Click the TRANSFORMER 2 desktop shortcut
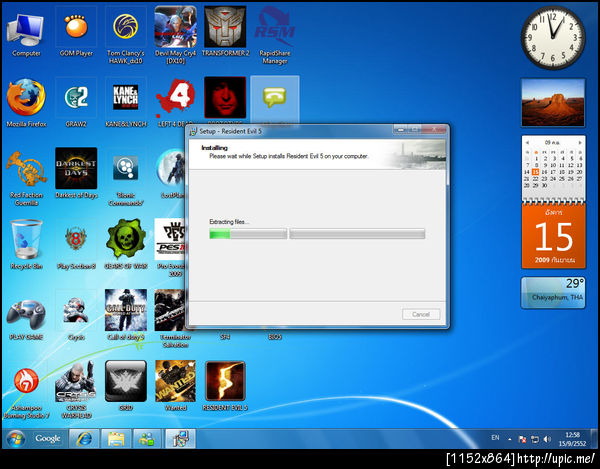The width and height of the screenshot is (600, 469). [225, 33]
